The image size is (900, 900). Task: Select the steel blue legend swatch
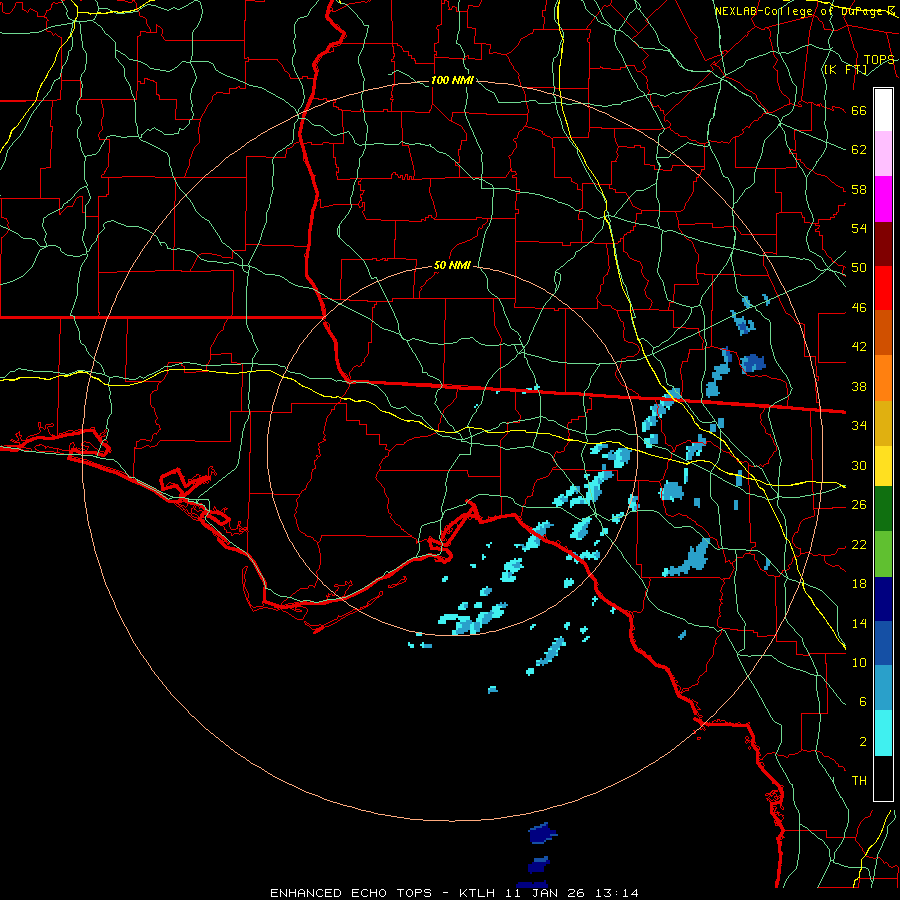pyautogui.click(x=883, y=688)
